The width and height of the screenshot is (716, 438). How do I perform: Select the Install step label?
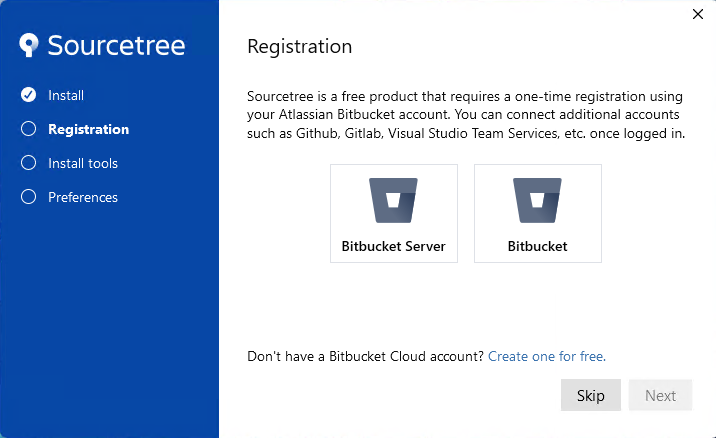66,95
